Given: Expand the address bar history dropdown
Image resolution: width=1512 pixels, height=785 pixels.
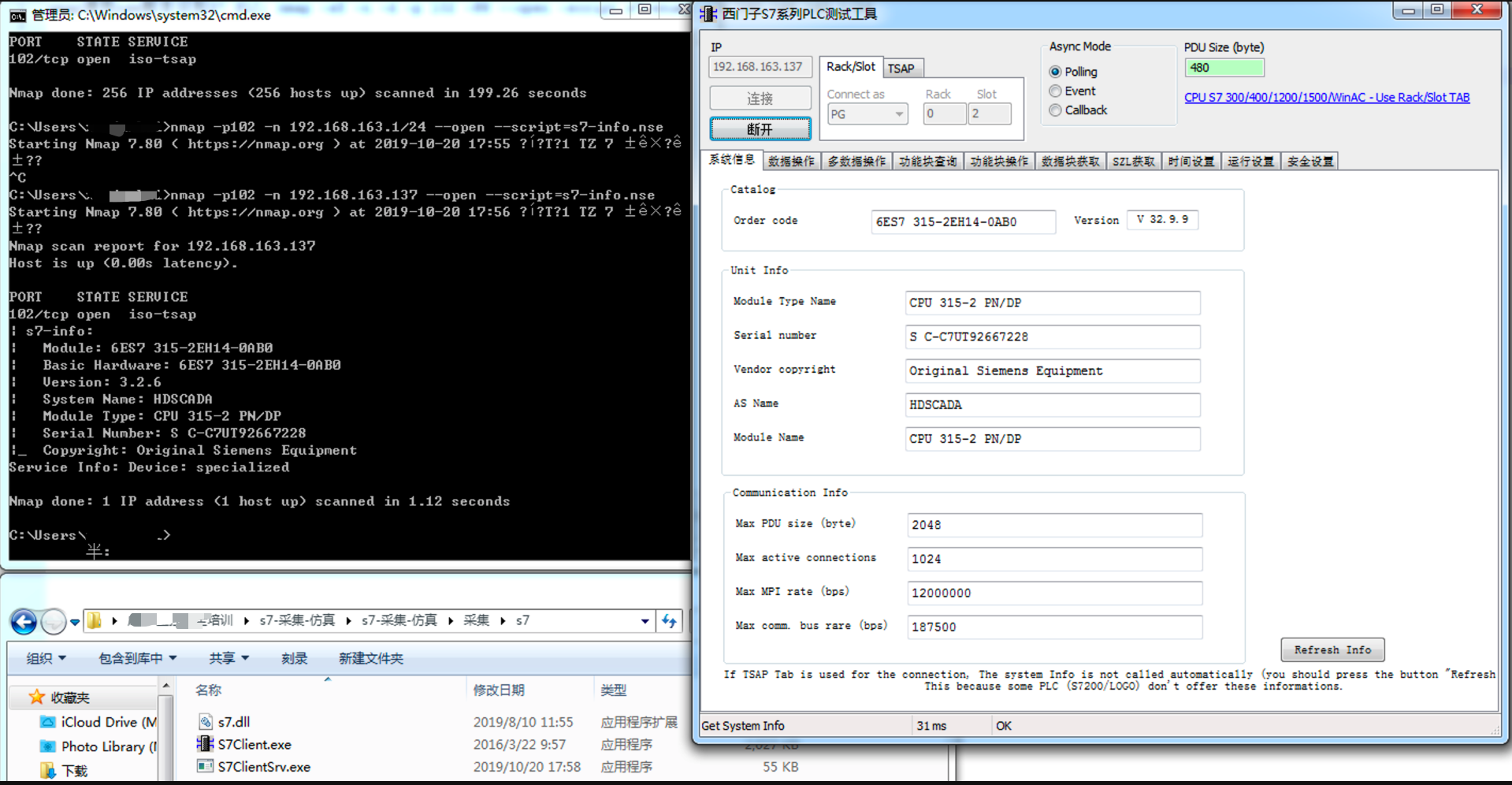Looking at the screenshot, I should pyautogui.click(x=645, y=621).
